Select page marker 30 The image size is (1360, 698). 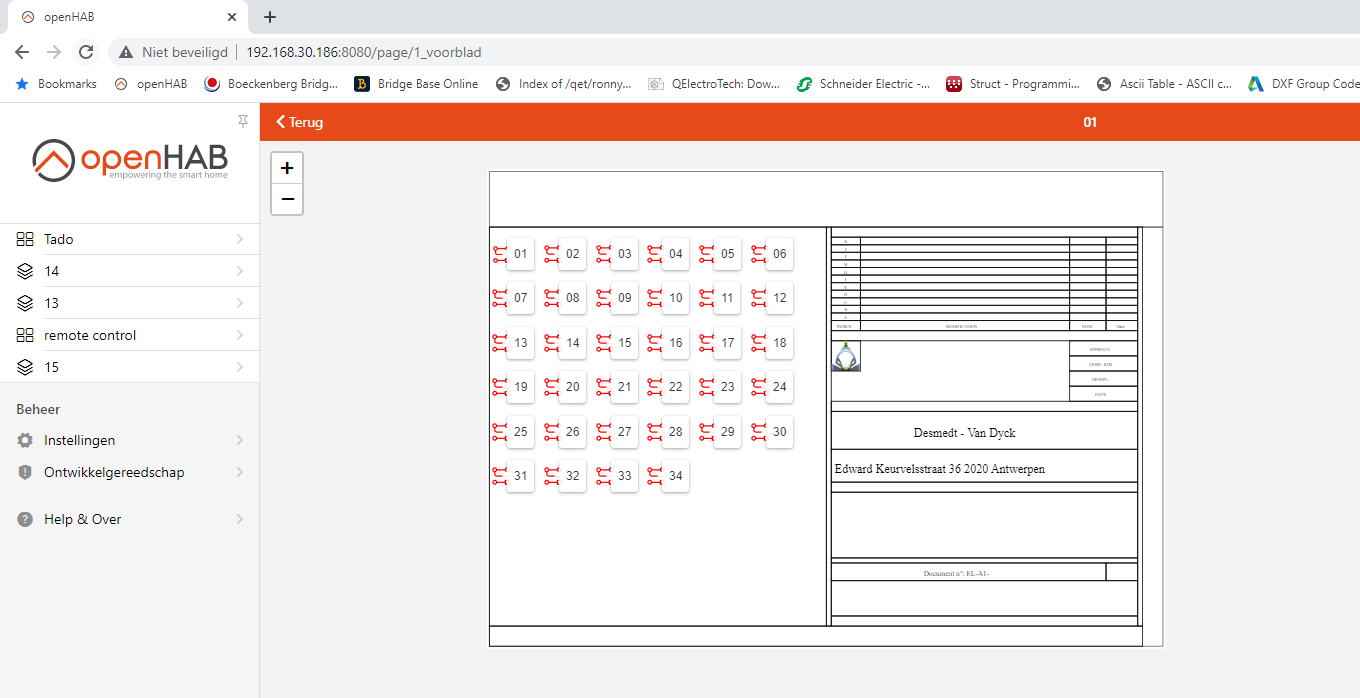click(x=779, y=432)
